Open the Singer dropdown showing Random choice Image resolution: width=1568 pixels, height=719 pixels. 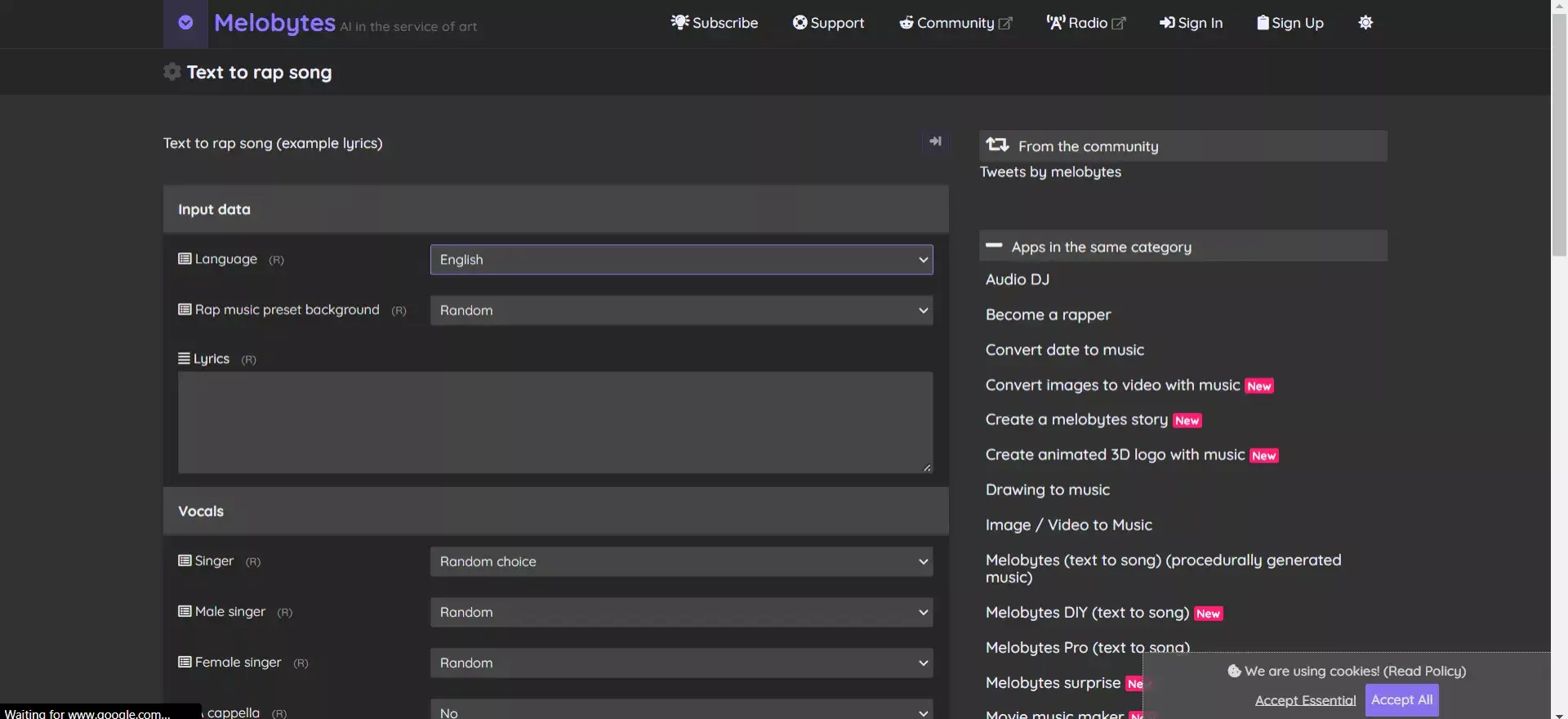[x=681, y=561]
